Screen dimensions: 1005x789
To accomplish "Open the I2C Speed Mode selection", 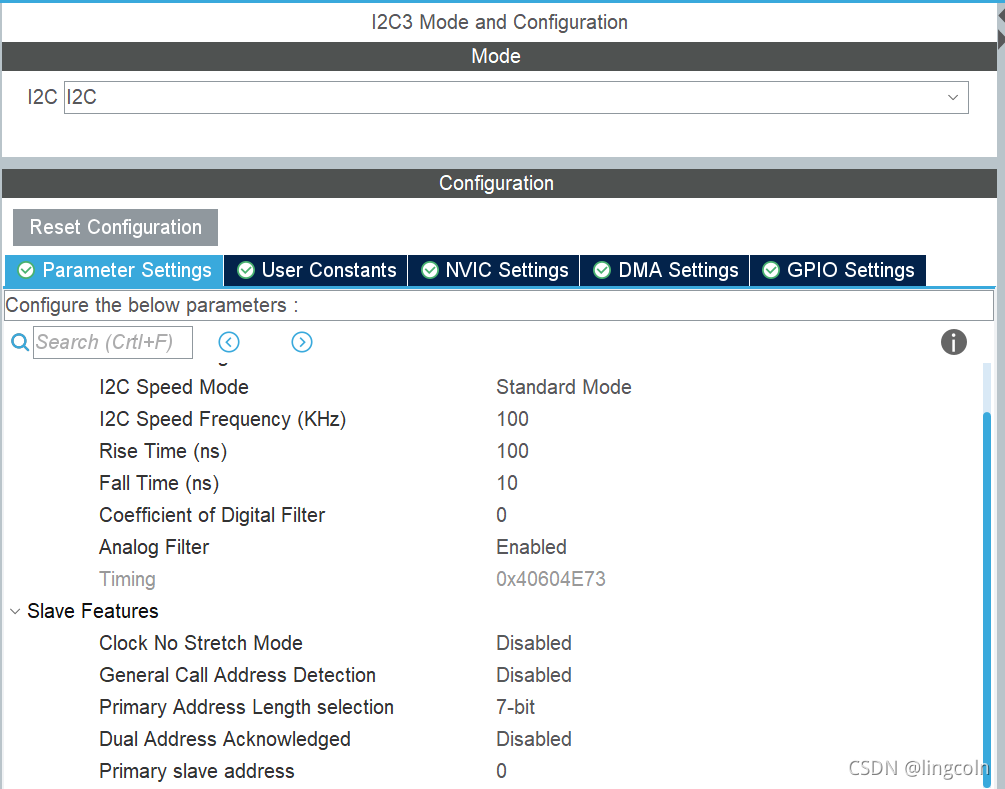I will coord(563,387).
